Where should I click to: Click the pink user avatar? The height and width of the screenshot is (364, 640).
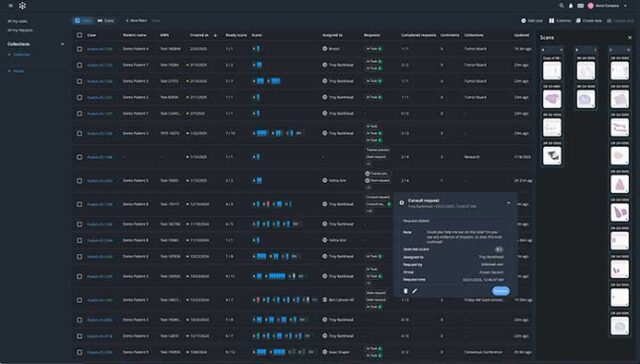point(590,6)
